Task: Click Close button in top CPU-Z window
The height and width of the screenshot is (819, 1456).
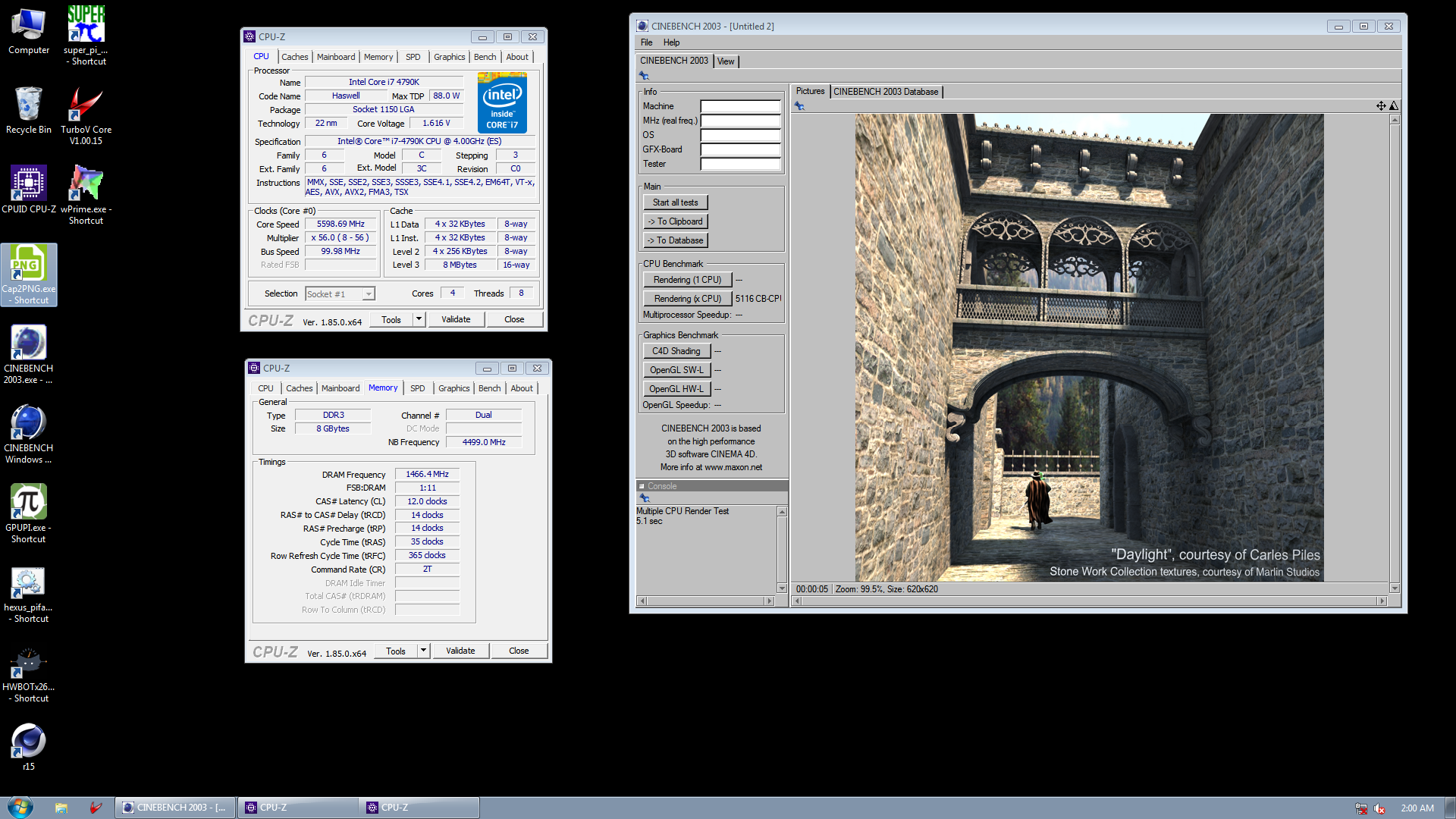Action: tap(514, 319)
